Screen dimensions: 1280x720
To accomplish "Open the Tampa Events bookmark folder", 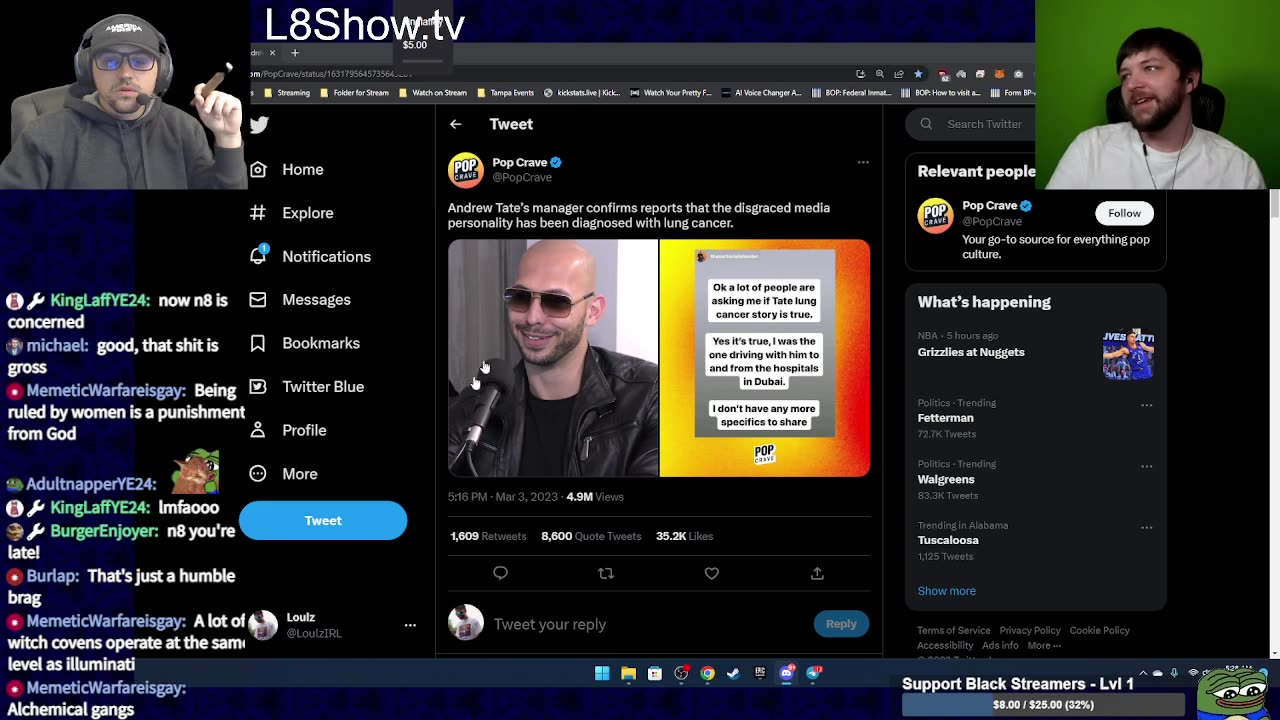I will tap(505, 93).
